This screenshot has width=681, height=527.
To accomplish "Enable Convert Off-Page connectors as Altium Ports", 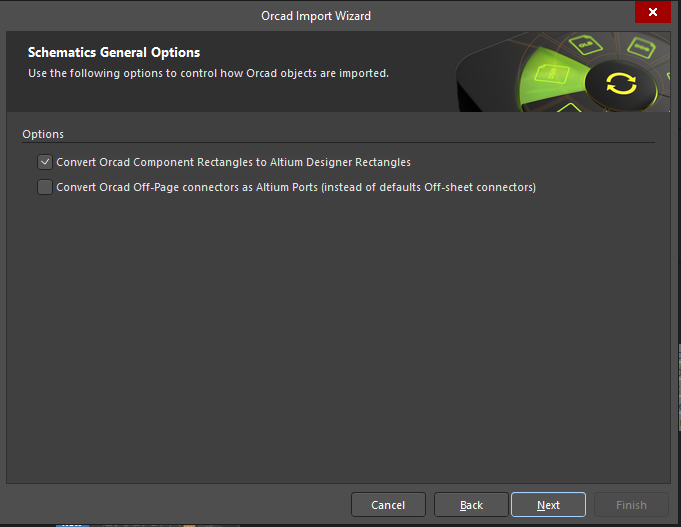I will [45, 187].
